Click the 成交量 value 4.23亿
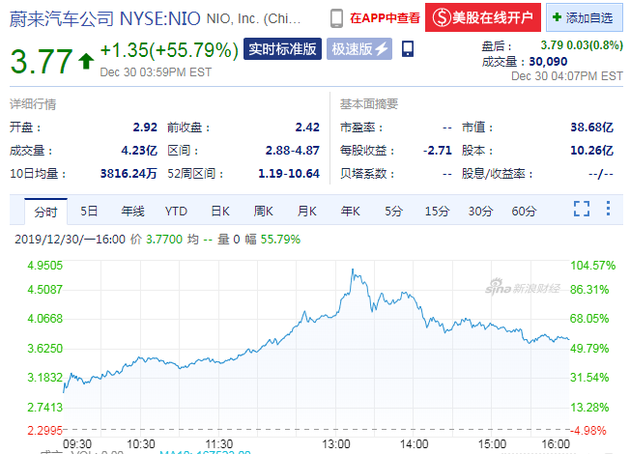Viewport: 630px width, 454px height. [x=139, y=151]
